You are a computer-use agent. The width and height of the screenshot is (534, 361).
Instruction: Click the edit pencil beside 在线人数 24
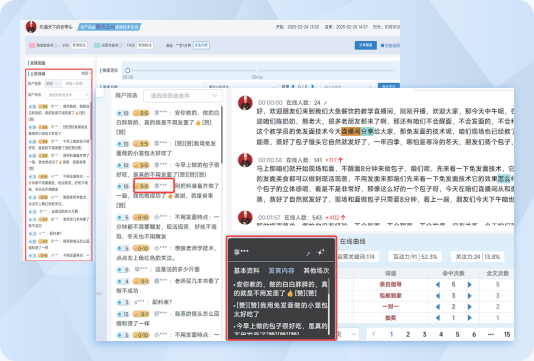tap(326, 103)
